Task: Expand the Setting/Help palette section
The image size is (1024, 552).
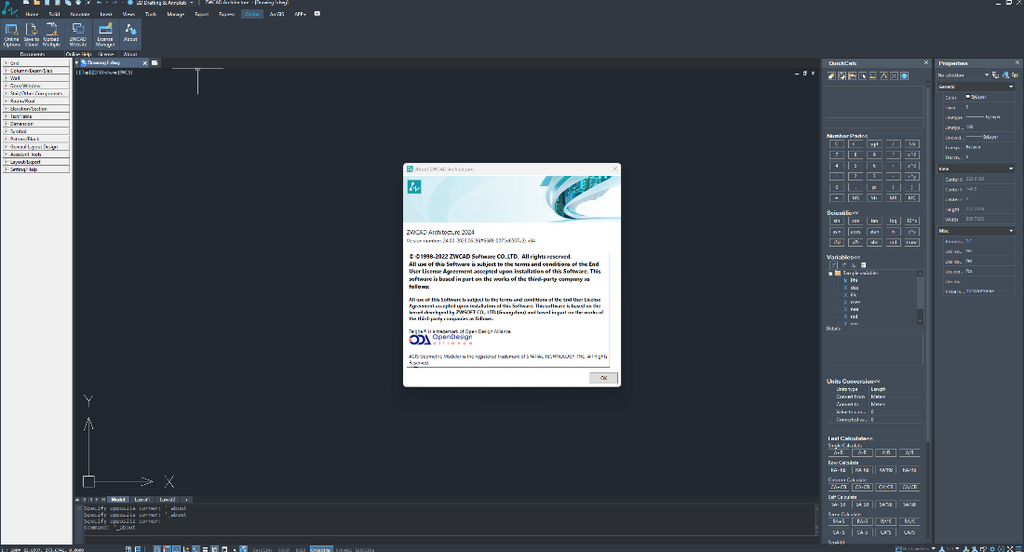Action: pos(36,169)
